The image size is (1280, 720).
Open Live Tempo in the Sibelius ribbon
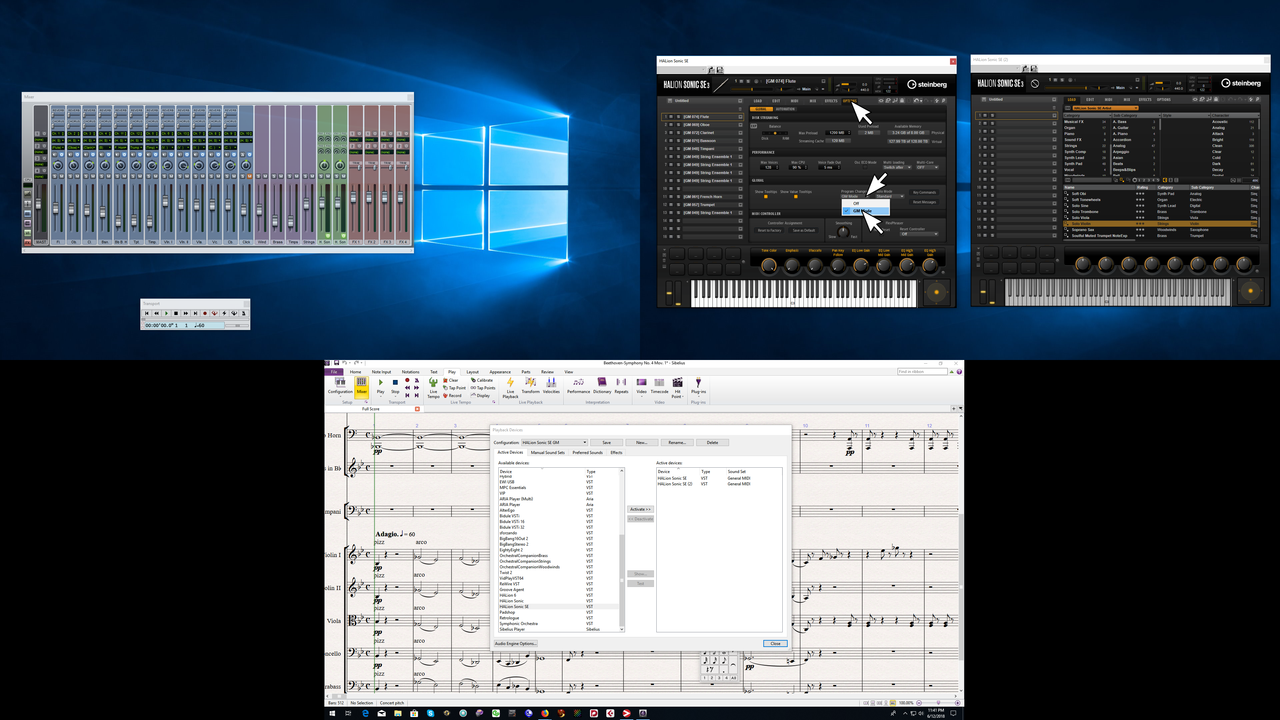(433, 387)
